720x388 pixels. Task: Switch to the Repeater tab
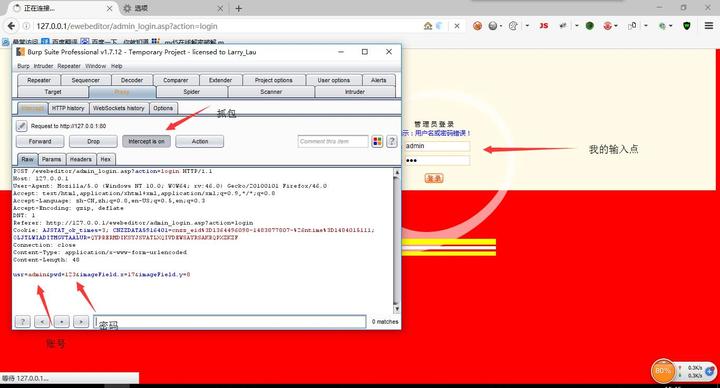tap(39, 80)
